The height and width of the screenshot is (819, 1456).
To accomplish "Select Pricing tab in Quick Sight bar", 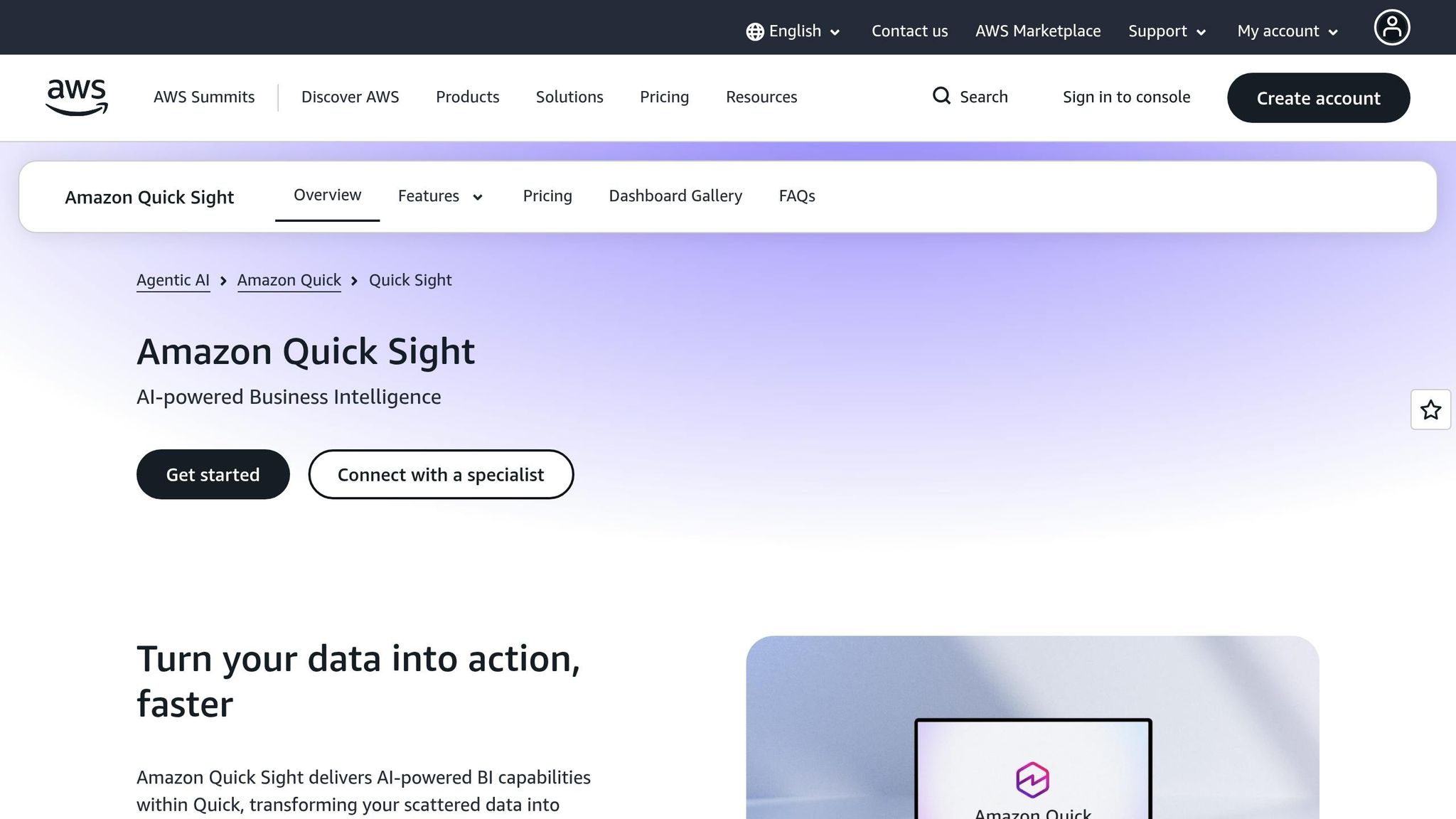I will click(x=547, y=196).
